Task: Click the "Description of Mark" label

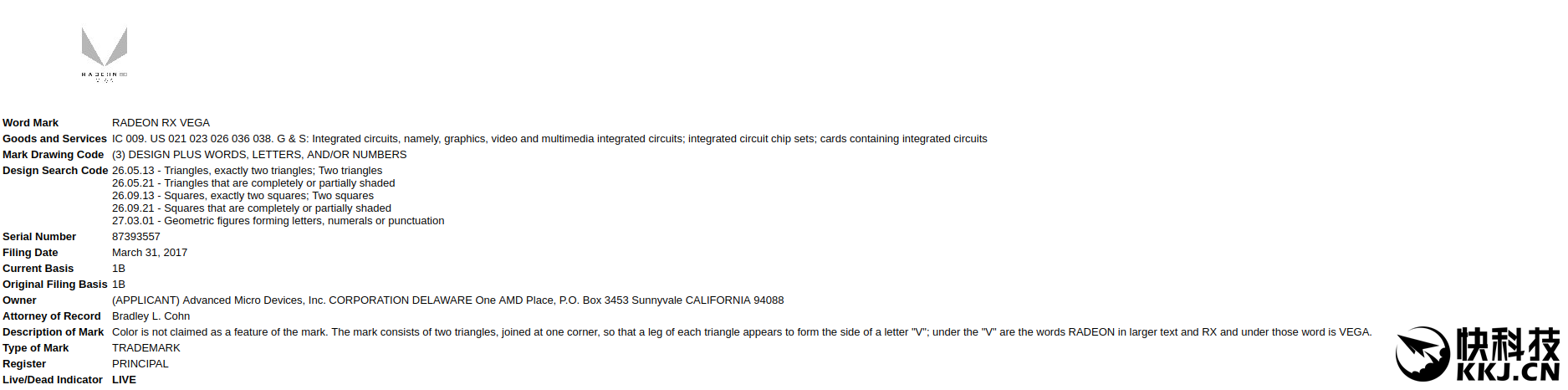Action: [x=53, y=332]
